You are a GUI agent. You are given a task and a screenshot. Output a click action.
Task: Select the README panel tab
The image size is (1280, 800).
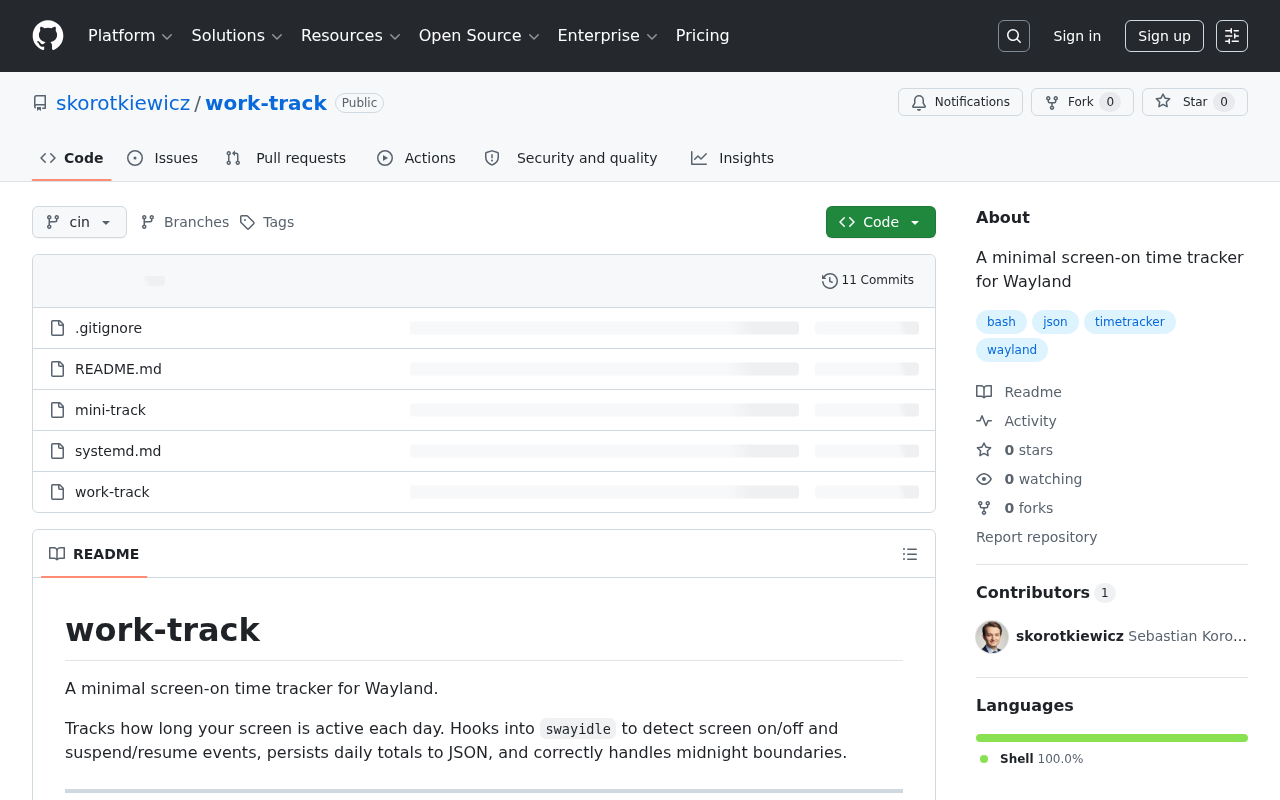click(94, 554)
